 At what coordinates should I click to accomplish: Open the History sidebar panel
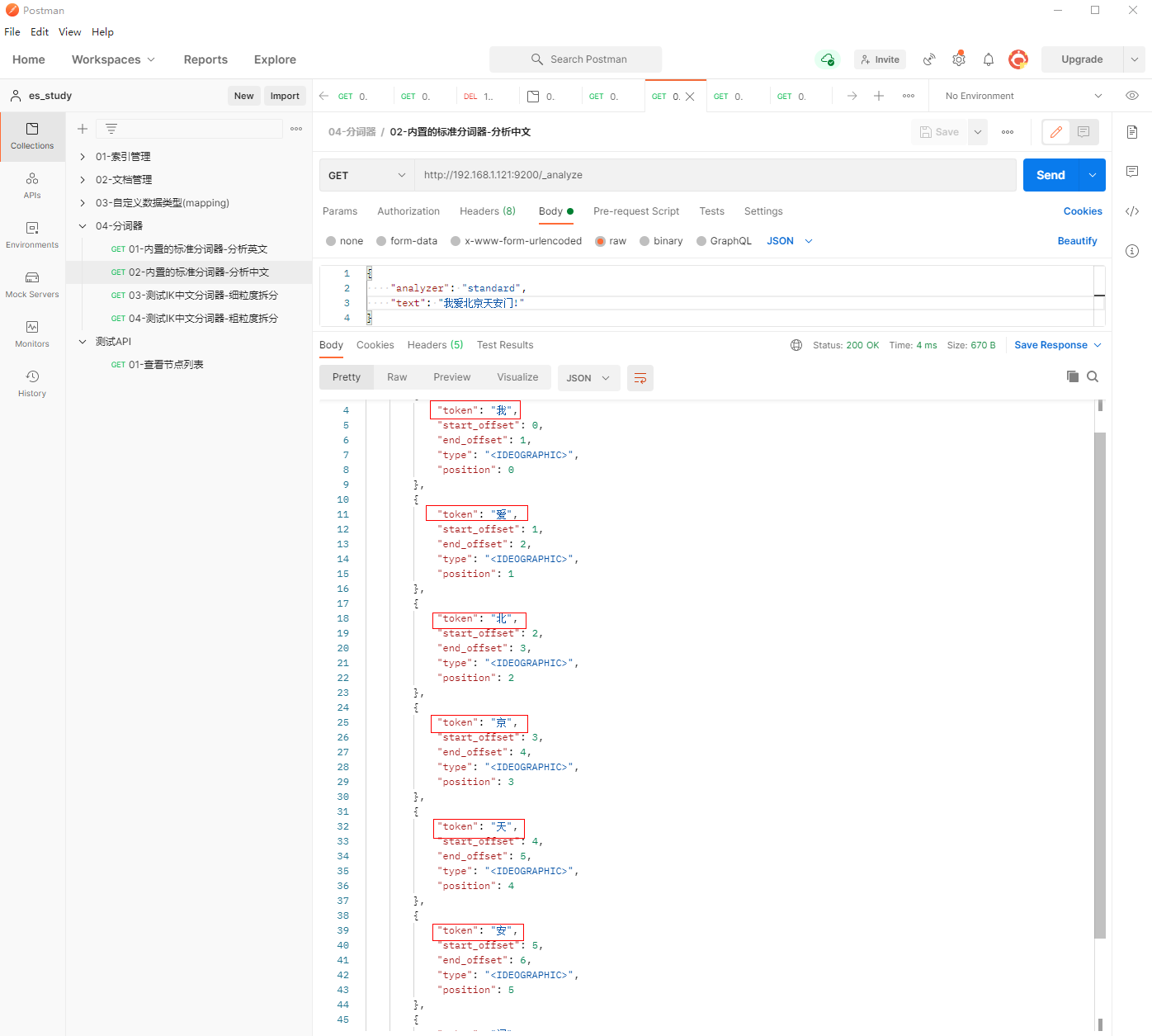[32, 383]
